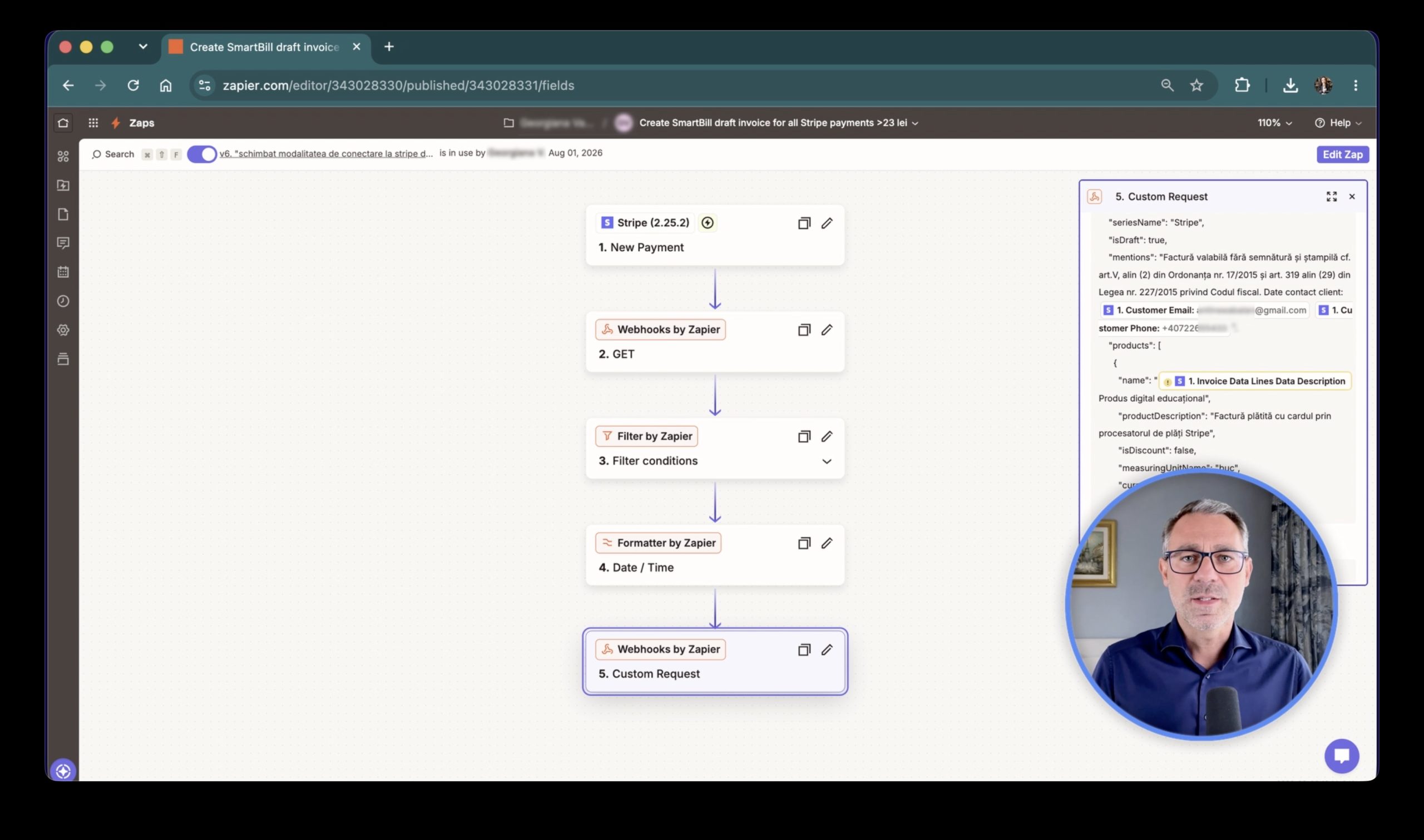Open the Chrome tab list chevron

[x=144, y=47]
